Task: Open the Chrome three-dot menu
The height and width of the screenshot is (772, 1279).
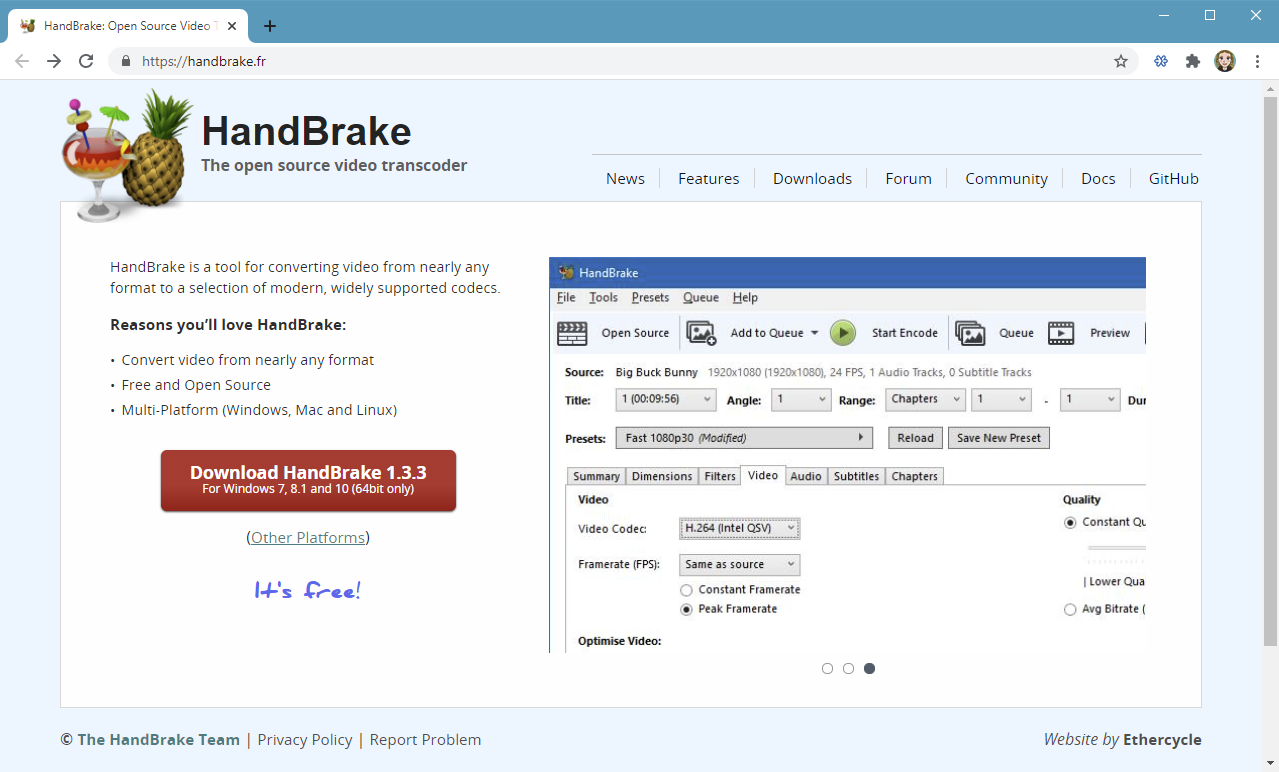Action: pos(1257,61)
